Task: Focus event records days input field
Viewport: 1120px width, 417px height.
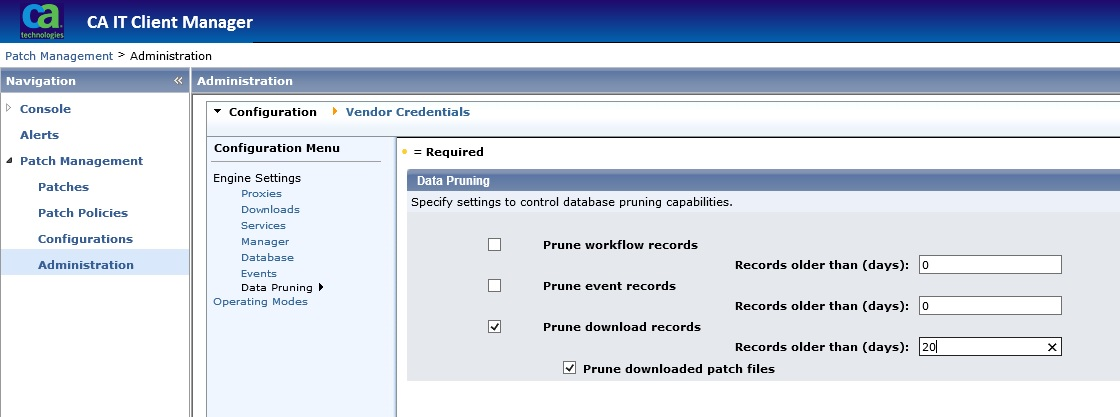Action: pos(990,306)
